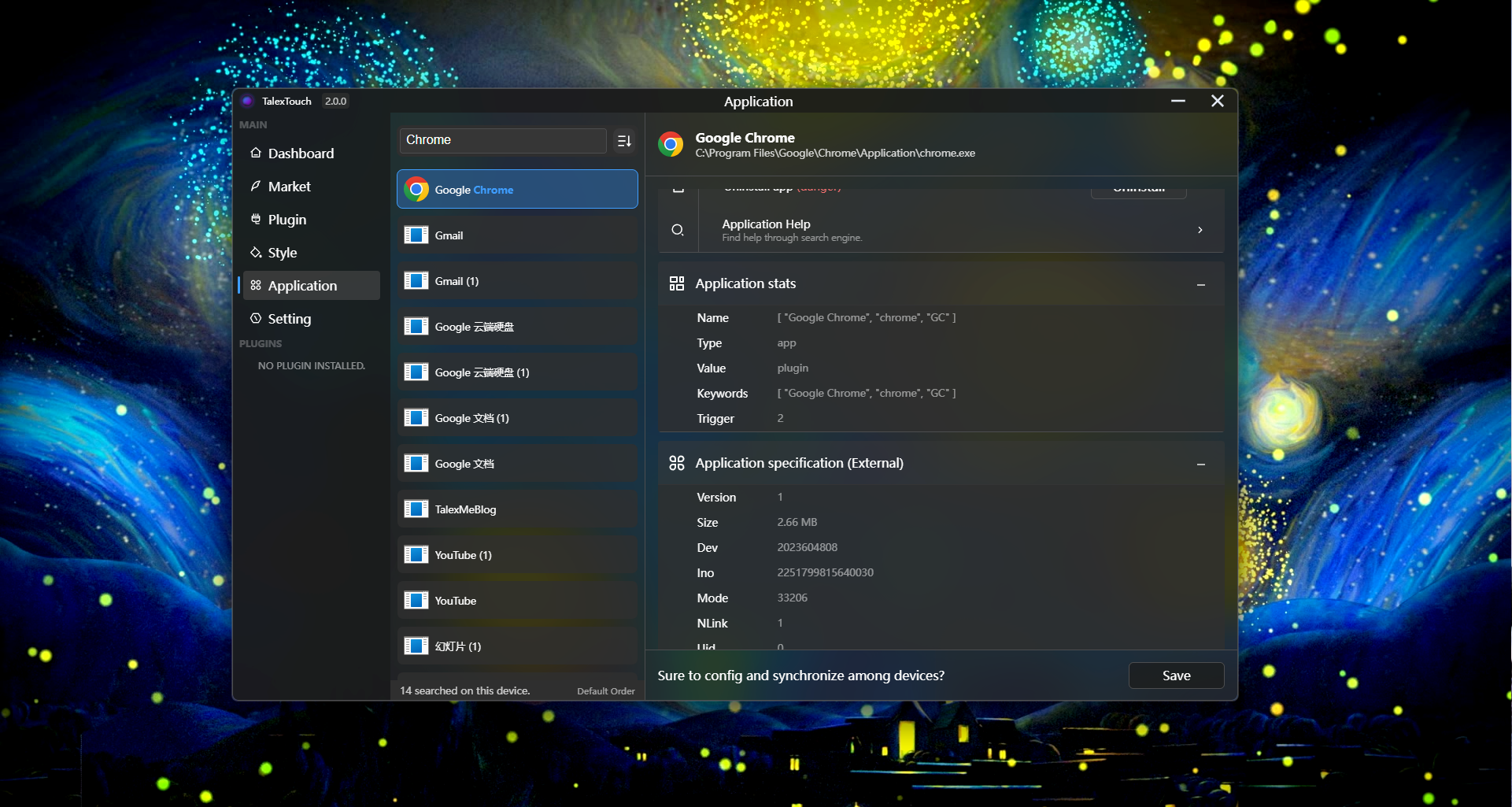Click the "NO PLUGIN INSTALLED." text in the sidebar
The height and width of the screenshot is (807, 1512).
click(312, 366)
